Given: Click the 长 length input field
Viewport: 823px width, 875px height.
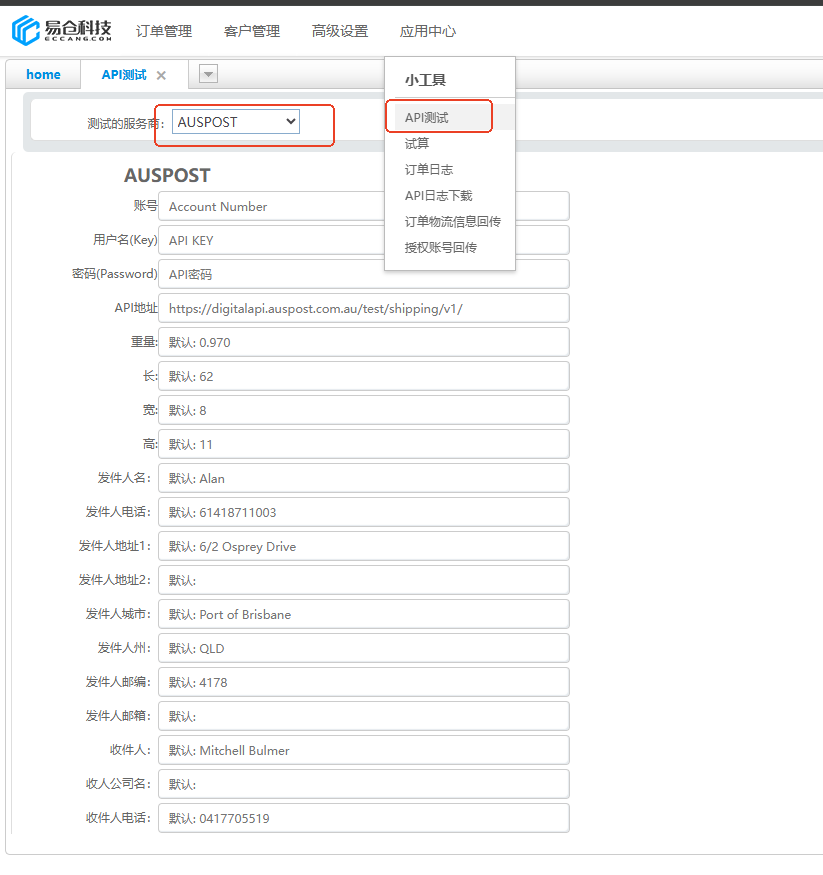Looking at the screenshot, I should click(364, 377).
